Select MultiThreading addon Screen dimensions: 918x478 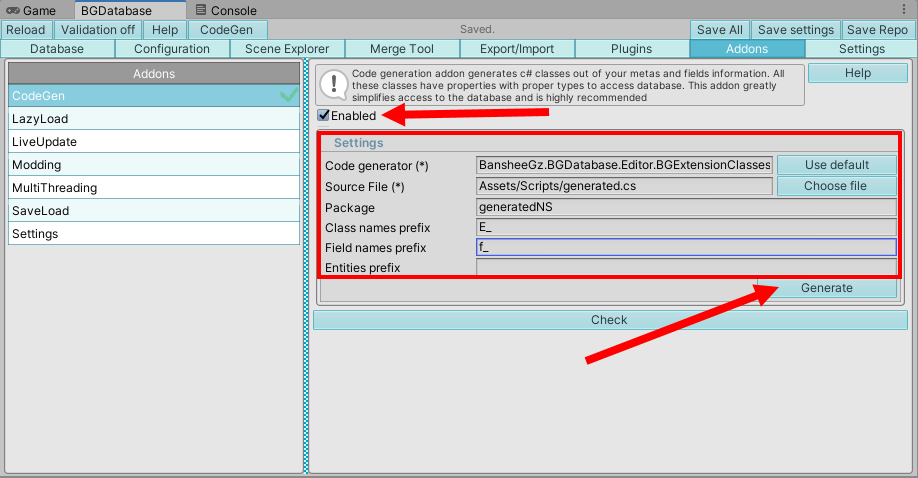154,187
